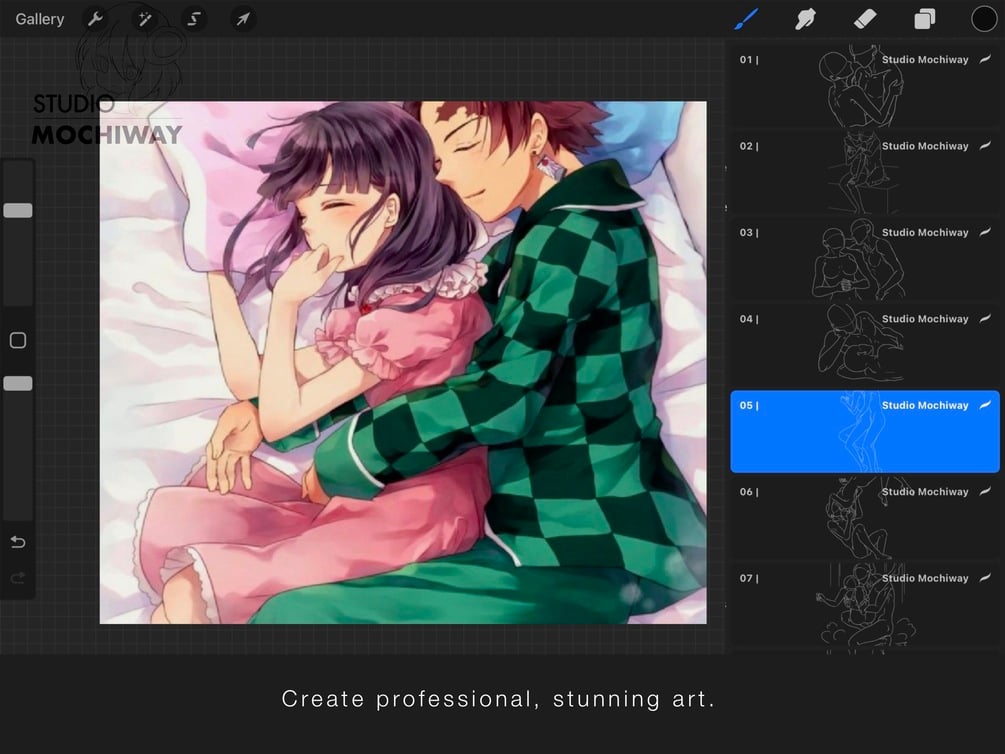Open the Gallery
Image resolution: width=1005 pixels, height=754 pixels.
coord(40,19)
